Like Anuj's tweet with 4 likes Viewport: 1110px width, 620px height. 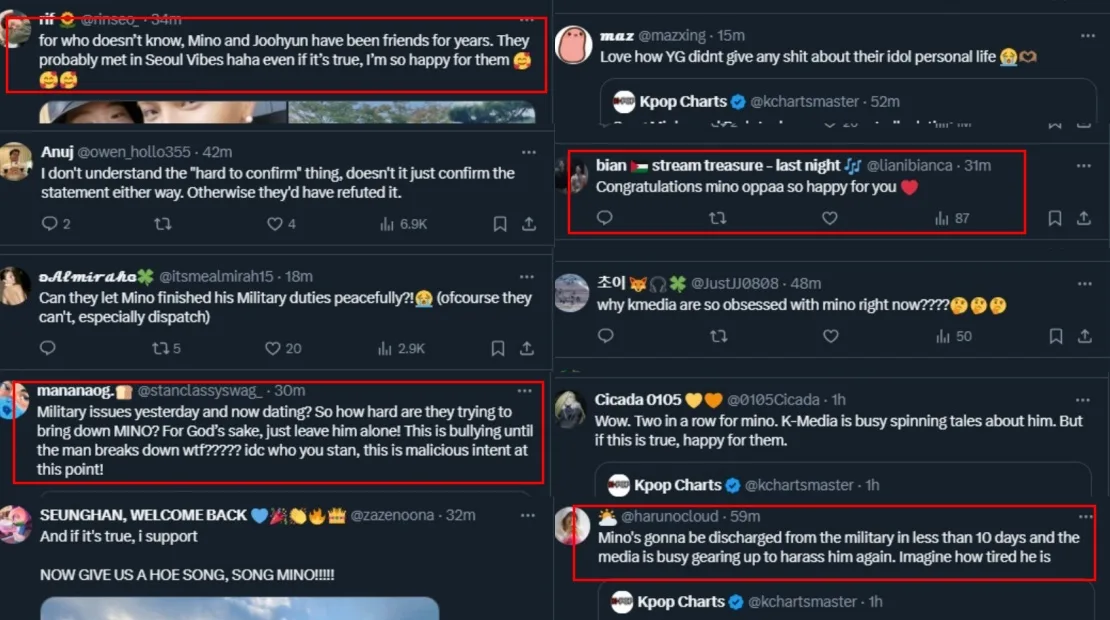(275, 224)
